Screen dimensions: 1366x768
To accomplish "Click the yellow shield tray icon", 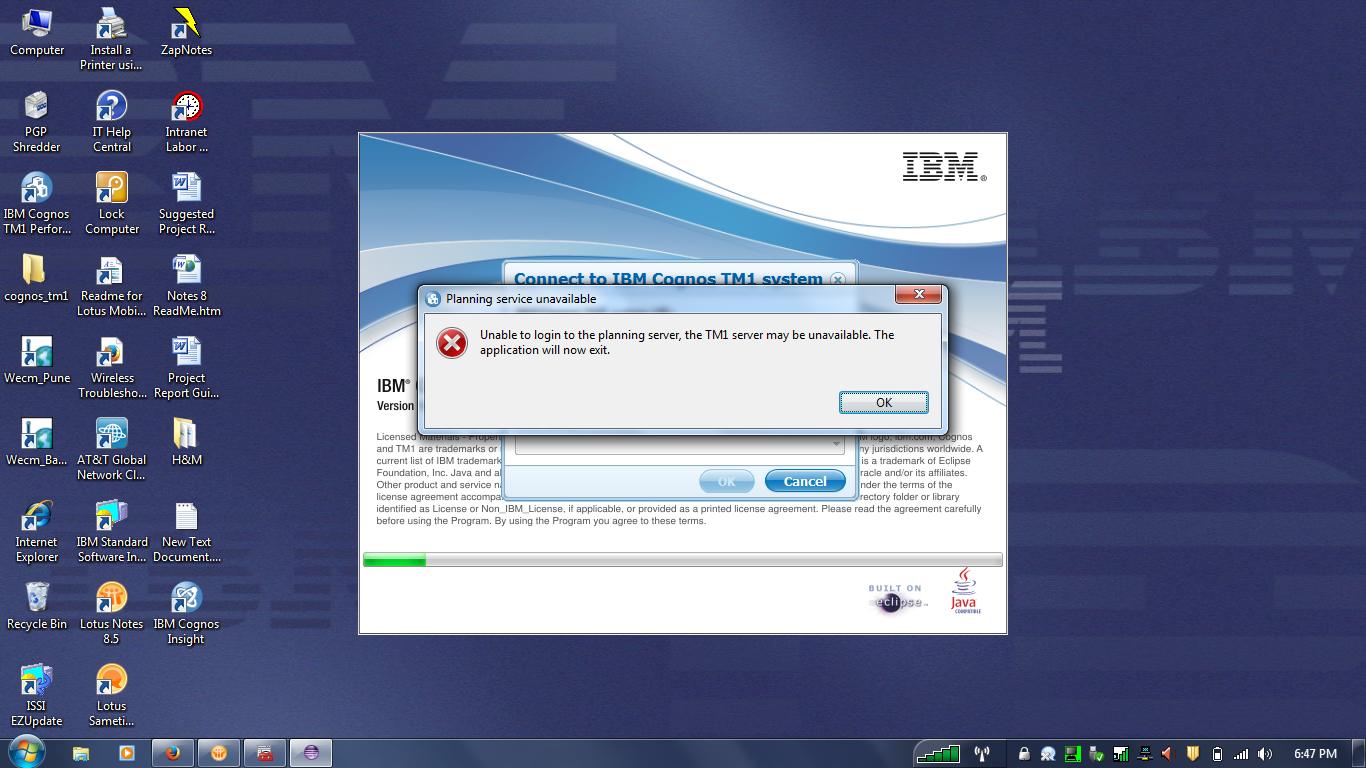I will [x=1192, y=754].
